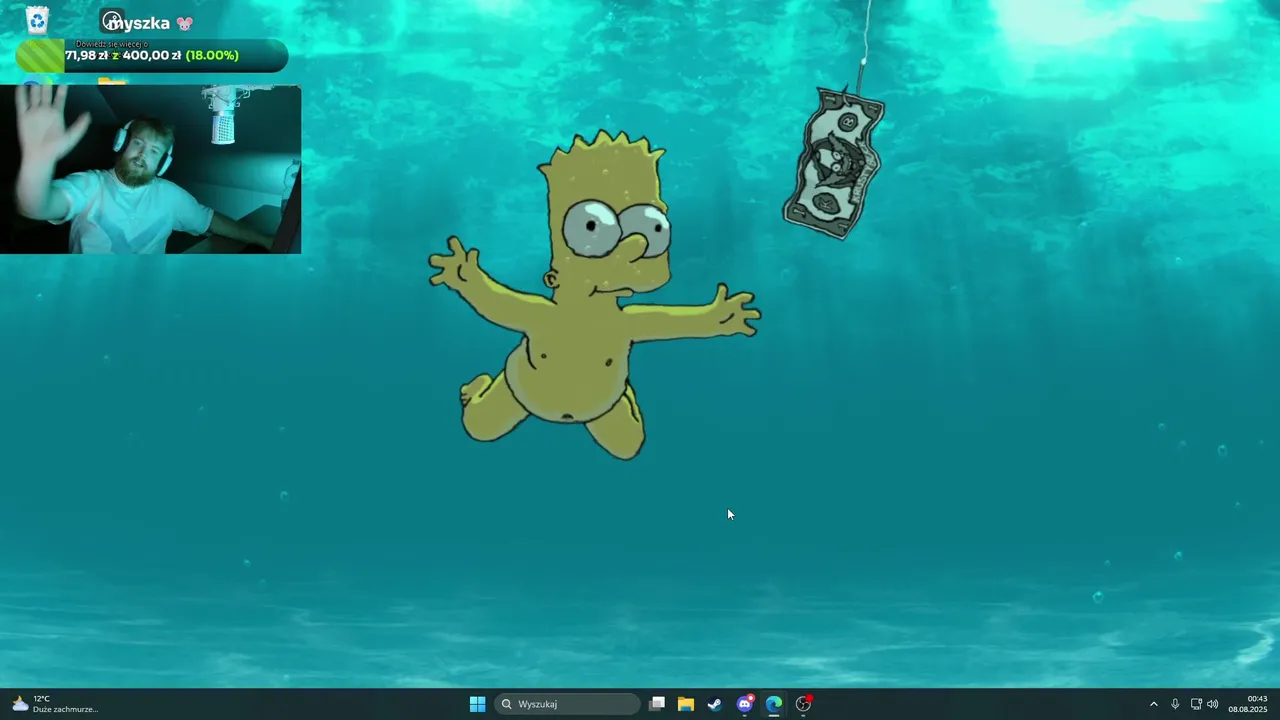Click the Wyszukaj taskbar search box

(x=568, y=704)
